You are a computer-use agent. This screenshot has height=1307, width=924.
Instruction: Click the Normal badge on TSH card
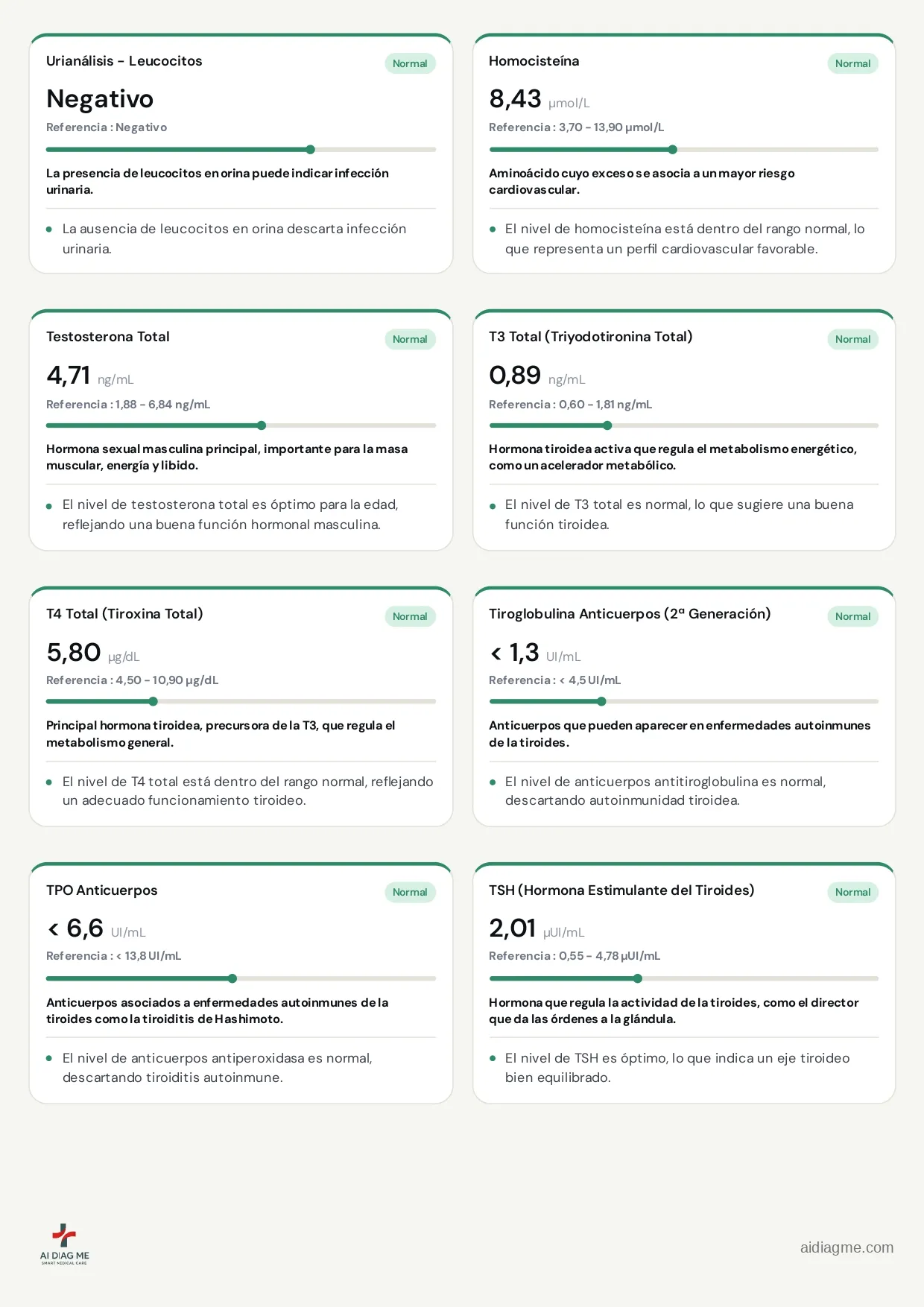coord(852,892)
